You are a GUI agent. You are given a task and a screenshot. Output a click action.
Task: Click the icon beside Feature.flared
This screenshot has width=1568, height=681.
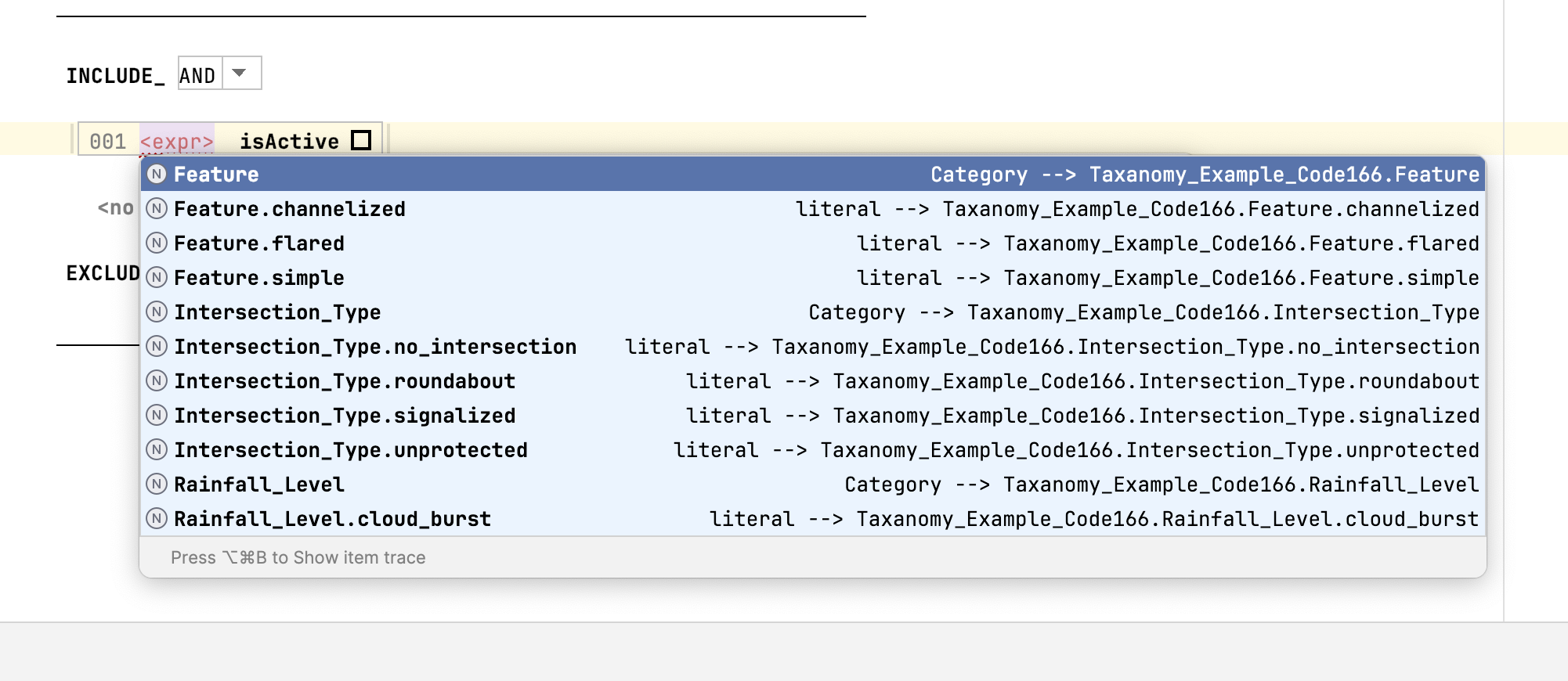(157, 243)
